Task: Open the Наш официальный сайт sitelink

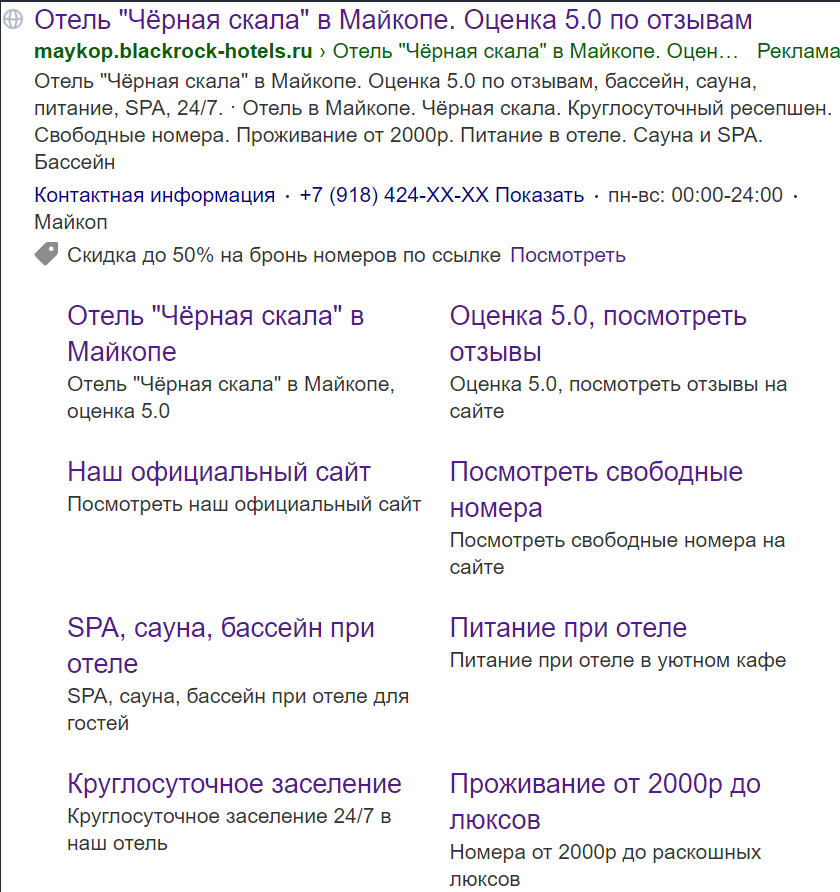Action: 219,472
